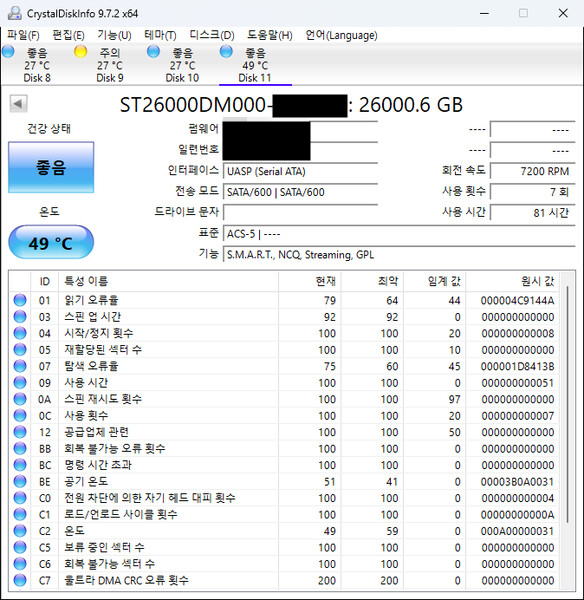Viewport: 584px width, 600px height.
Task: Open the 편집(E) menu
Action: tap(69, 35)
